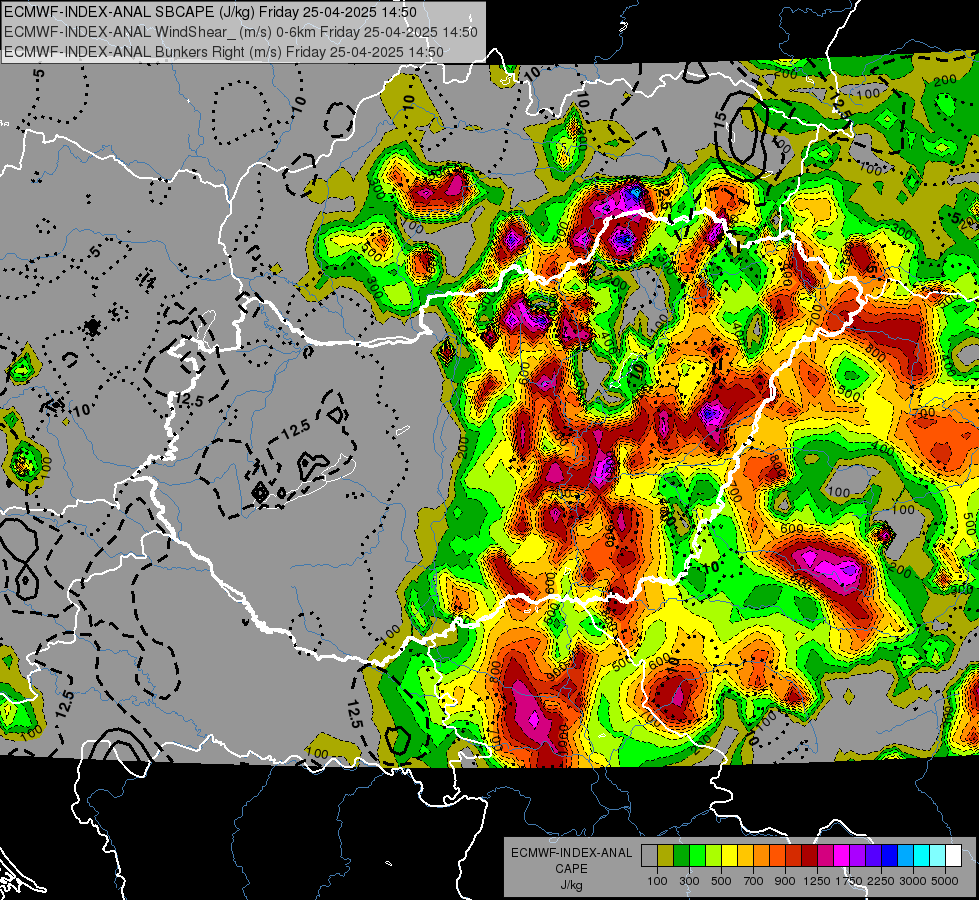
Task: Click the 1250 tick label on legend
Action: pos(817,881)
